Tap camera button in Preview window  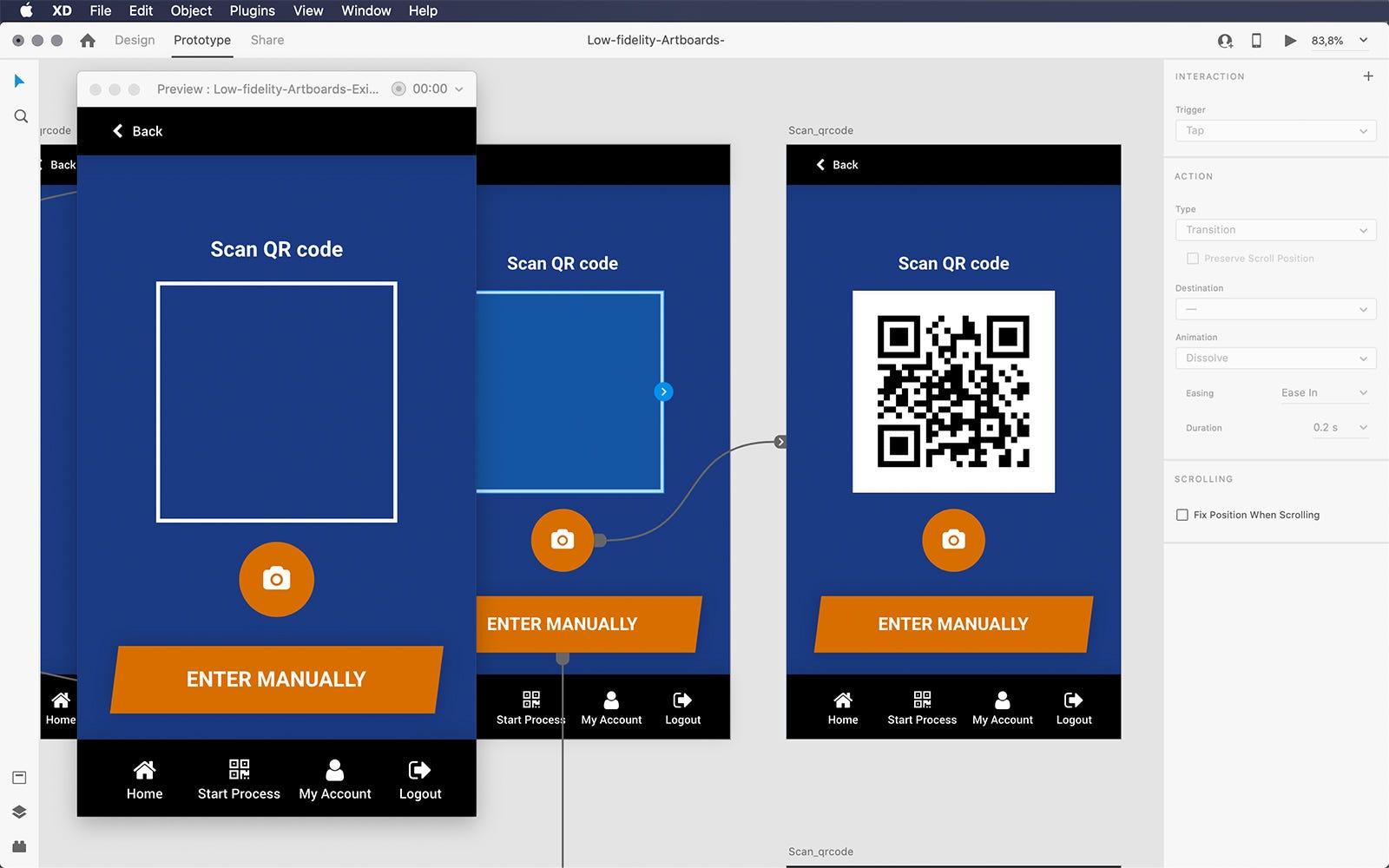(x=277, y=579)
